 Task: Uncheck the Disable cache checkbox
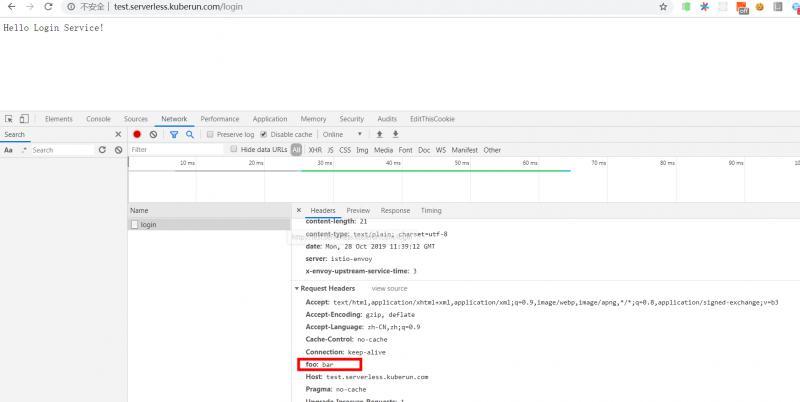pyautogui.click(x=263, y=134)
